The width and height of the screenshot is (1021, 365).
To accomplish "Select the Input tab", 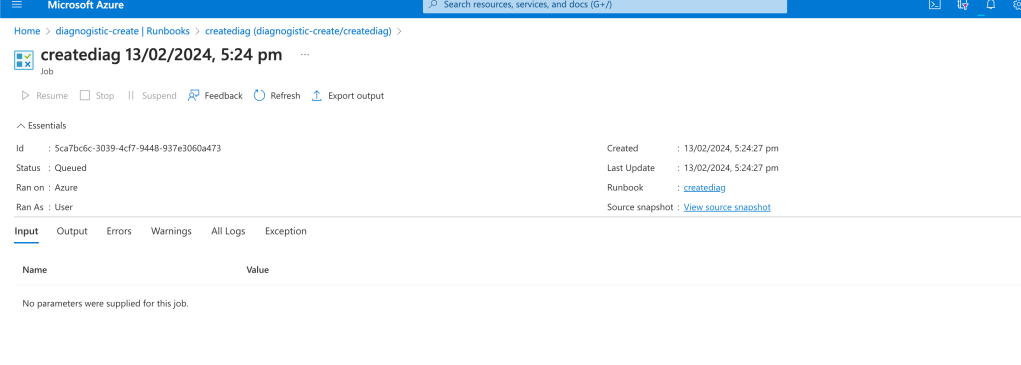I will click(x=27, y=231).
